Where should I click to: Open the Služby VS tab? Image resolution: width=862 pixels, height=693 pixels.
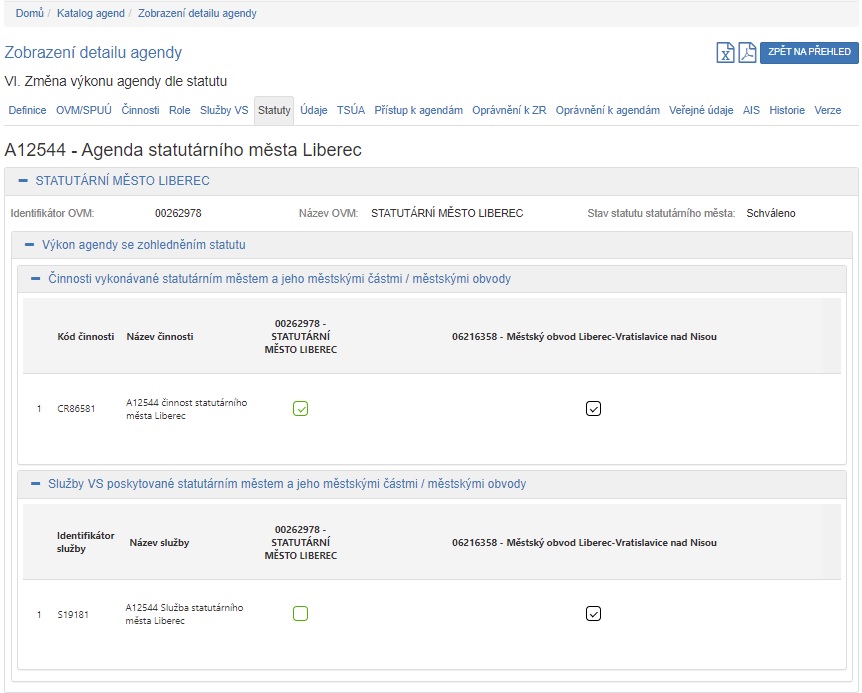[x=224, y=111]
